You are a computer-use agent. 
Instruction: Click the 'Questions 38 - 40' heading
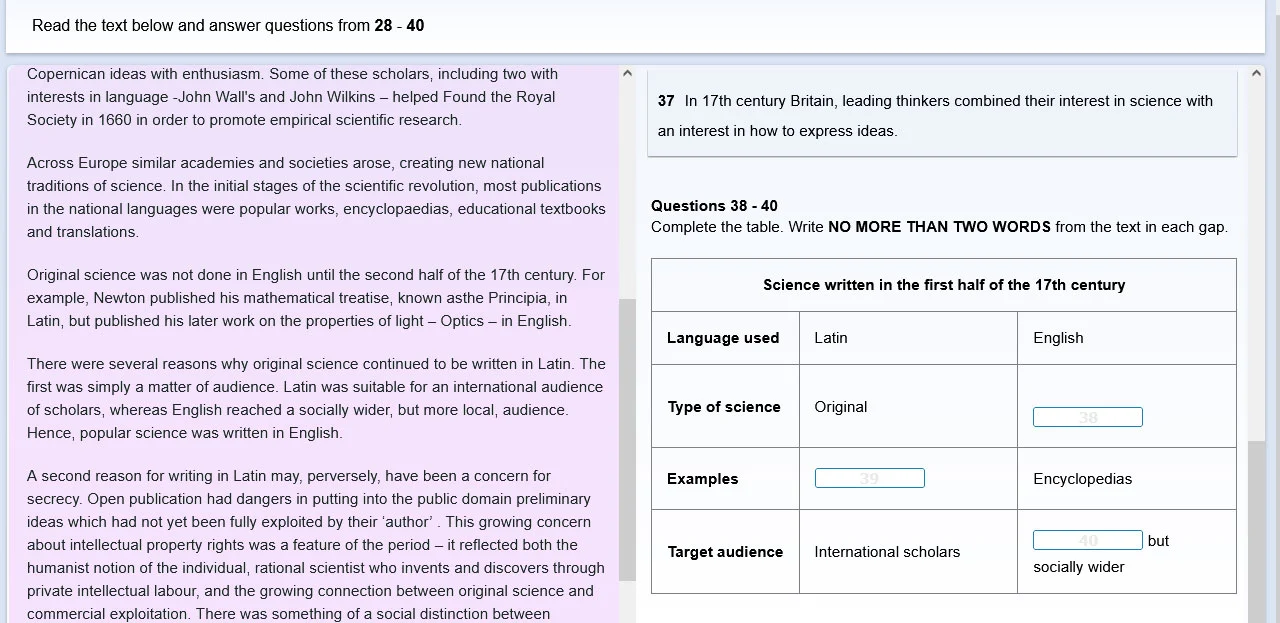(x=714, y=206)
